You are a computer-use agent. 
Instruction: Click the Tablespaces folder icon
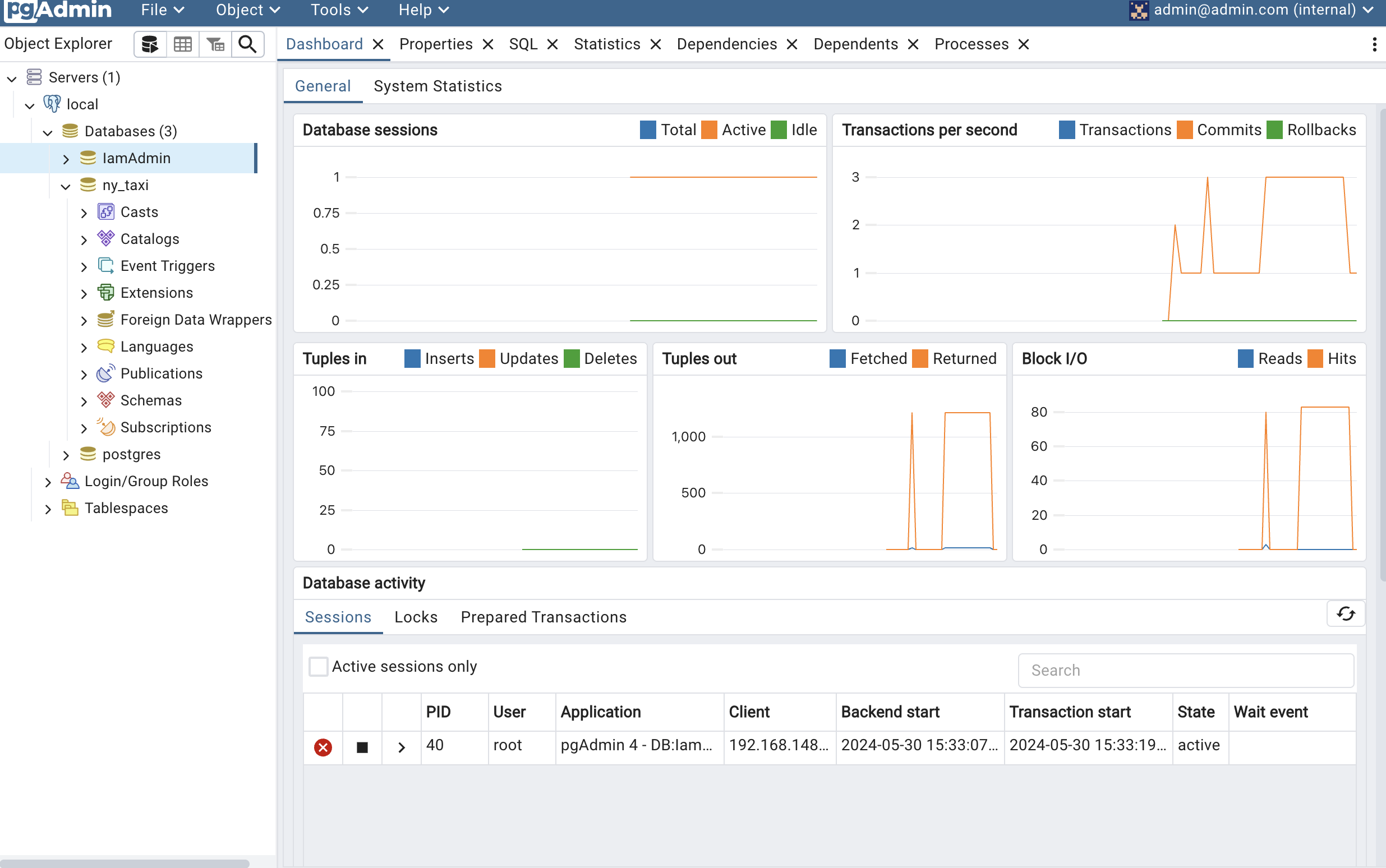point(70,508)
